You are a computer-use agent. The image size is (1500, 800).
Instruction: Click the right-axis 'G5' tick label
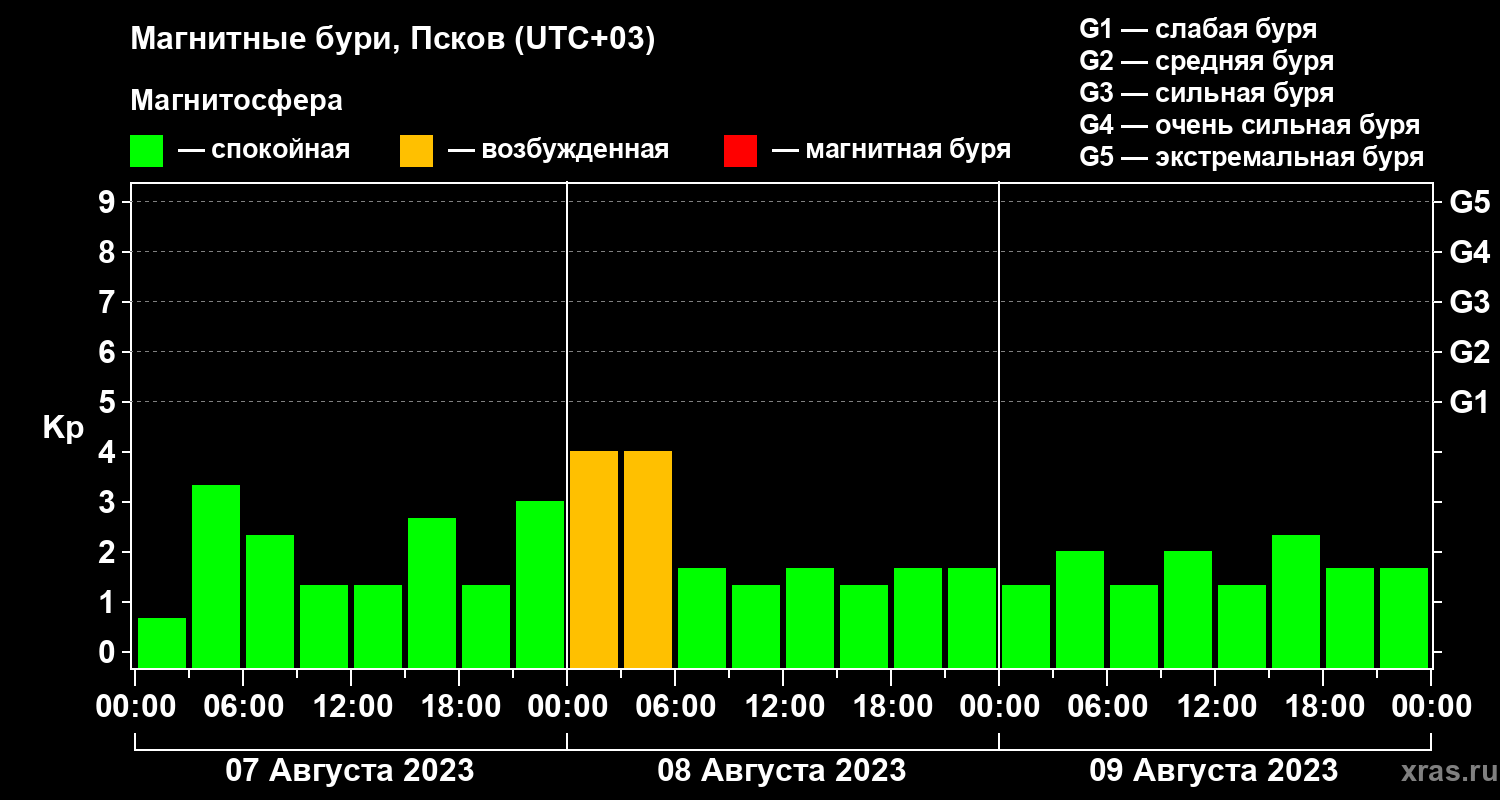(1469, 203)
